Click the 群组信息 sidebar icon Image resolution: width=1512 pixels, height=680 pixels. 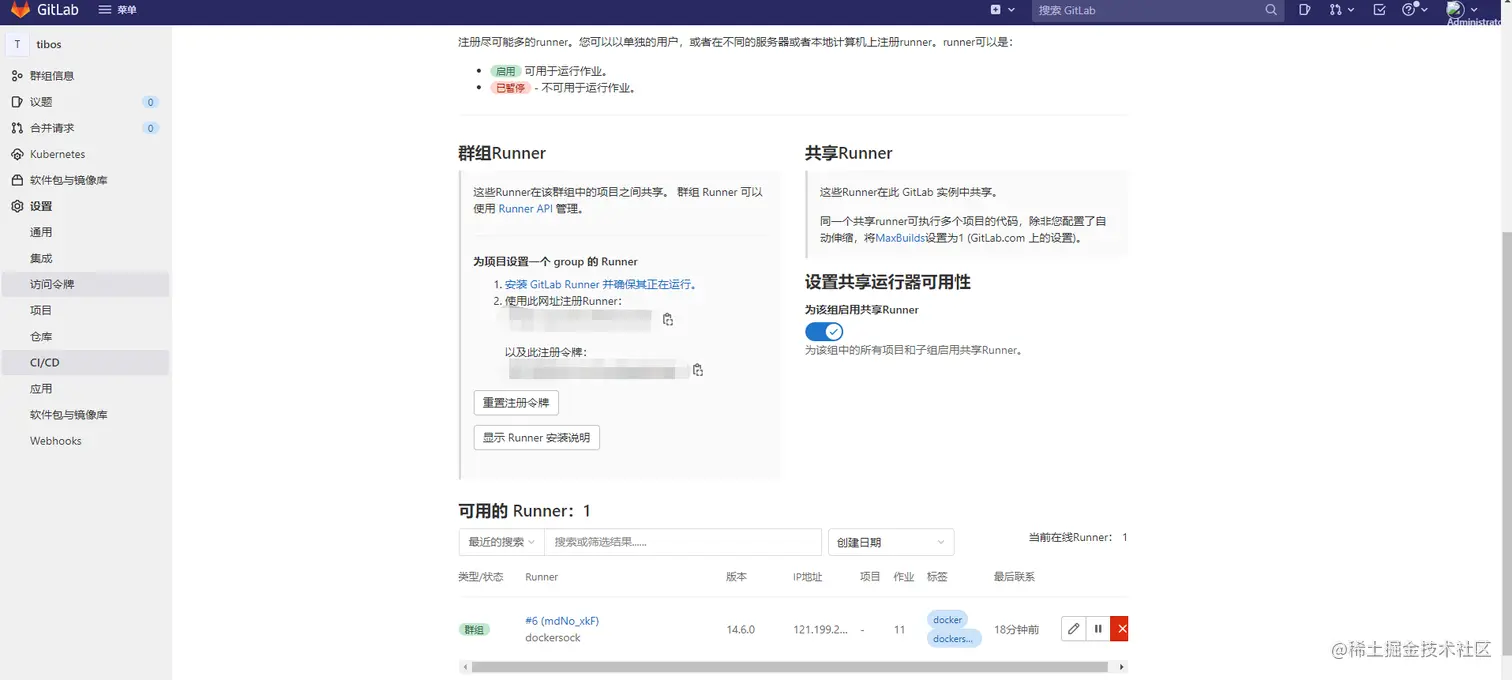click(x=17, y=76)
